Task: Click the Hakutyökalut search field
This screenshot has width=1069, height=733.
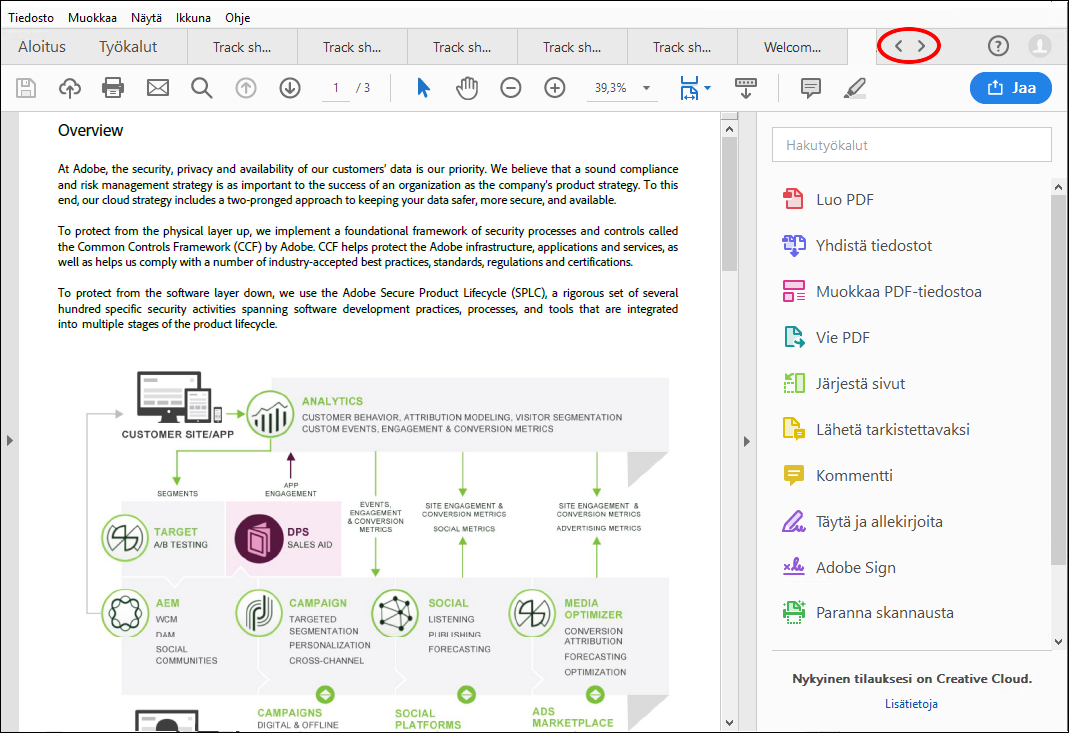Action: 912,145
